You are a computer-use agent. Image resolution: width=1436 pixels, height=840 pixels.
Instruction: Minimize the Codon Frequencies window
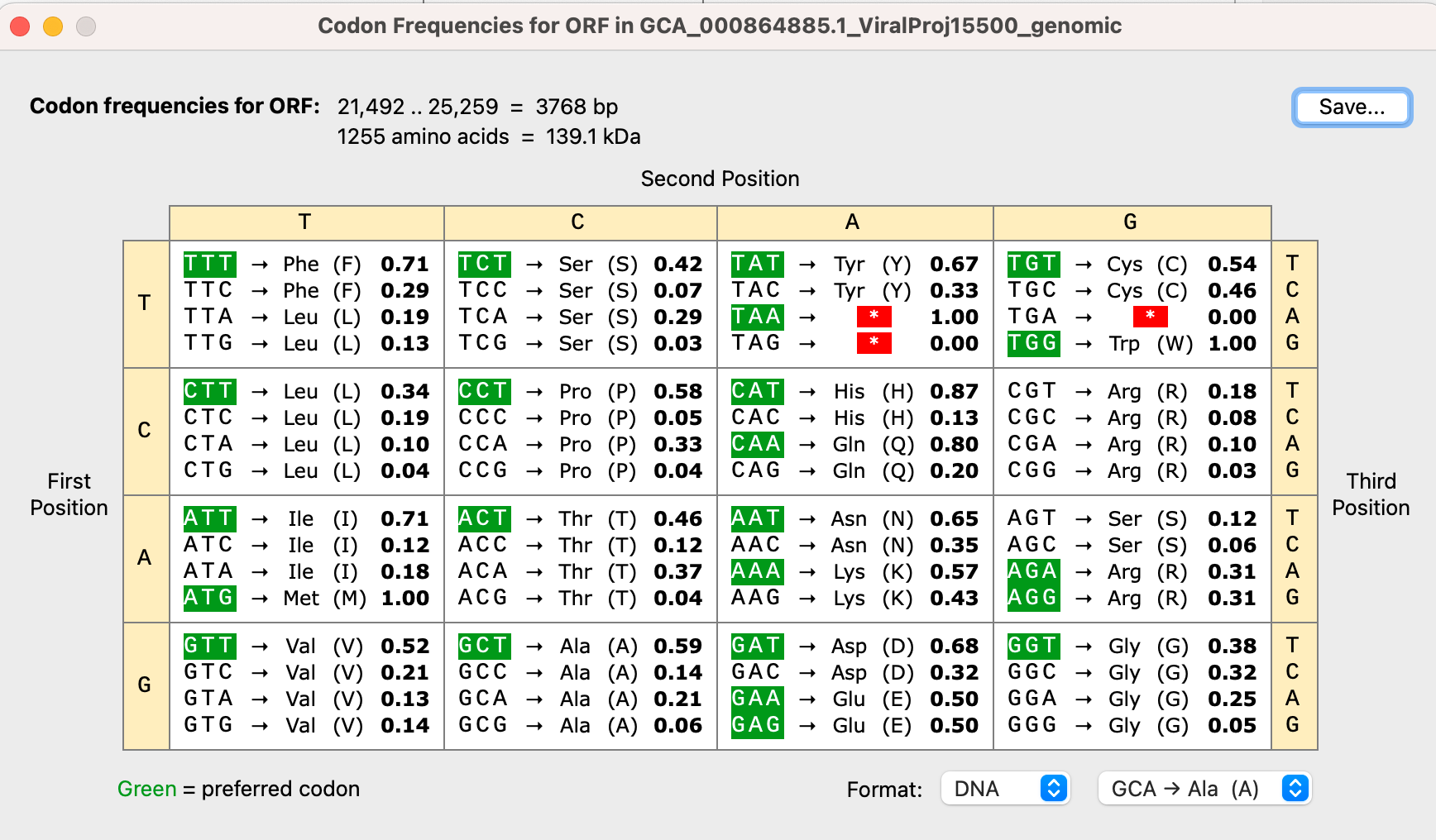pyautogui.click(x=51, y=26)
